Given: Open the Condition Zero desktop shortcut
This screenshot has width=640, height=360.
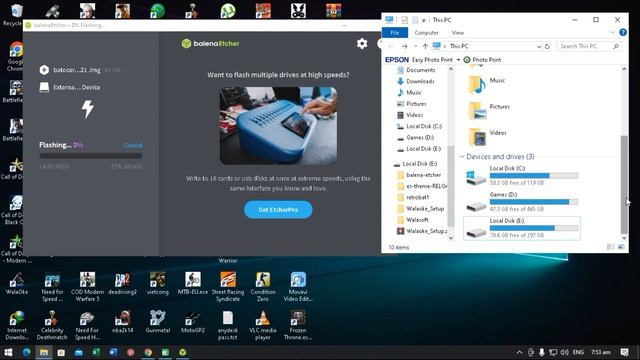Looking at the screenshot, I should click(x=263, y=287).
